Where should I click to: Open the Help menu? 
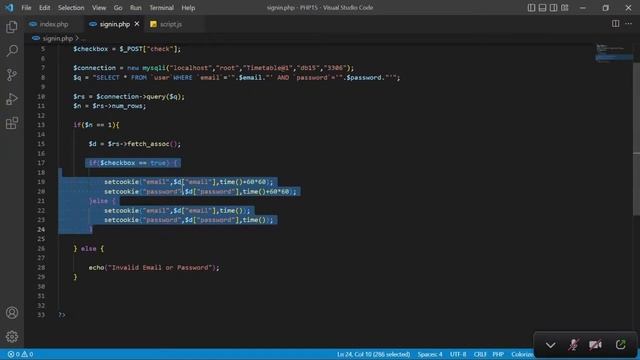coord(188,8)
